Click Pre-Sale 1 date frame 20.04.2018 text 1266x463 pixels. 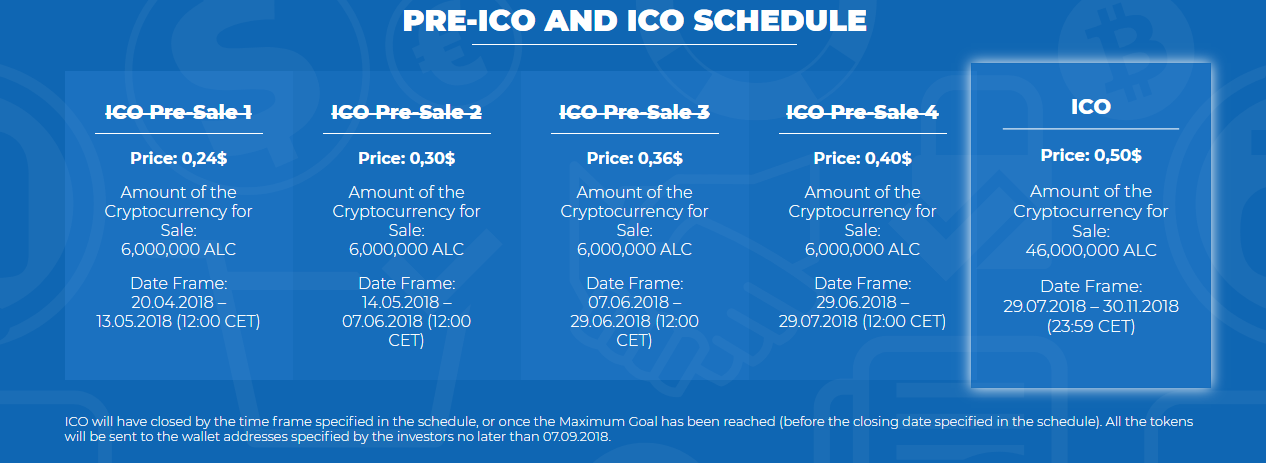(178, 303)
